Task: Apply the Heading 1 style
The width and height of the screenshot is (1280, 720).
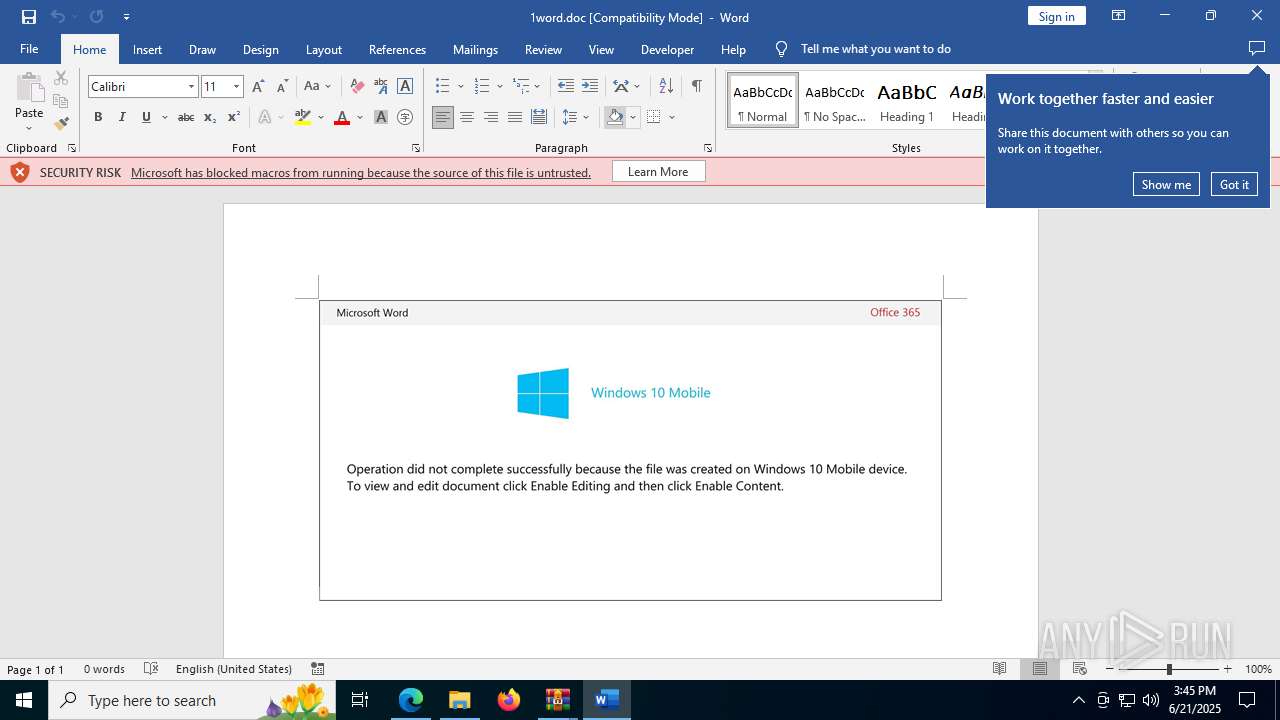Action: point(906,101)
